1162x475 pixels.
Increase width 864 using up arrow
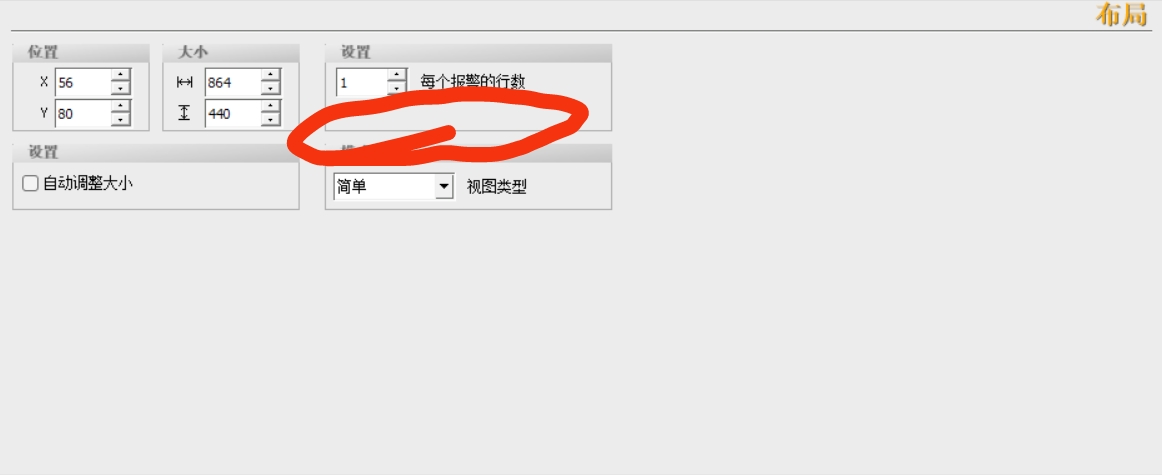(x=271, y=76)
